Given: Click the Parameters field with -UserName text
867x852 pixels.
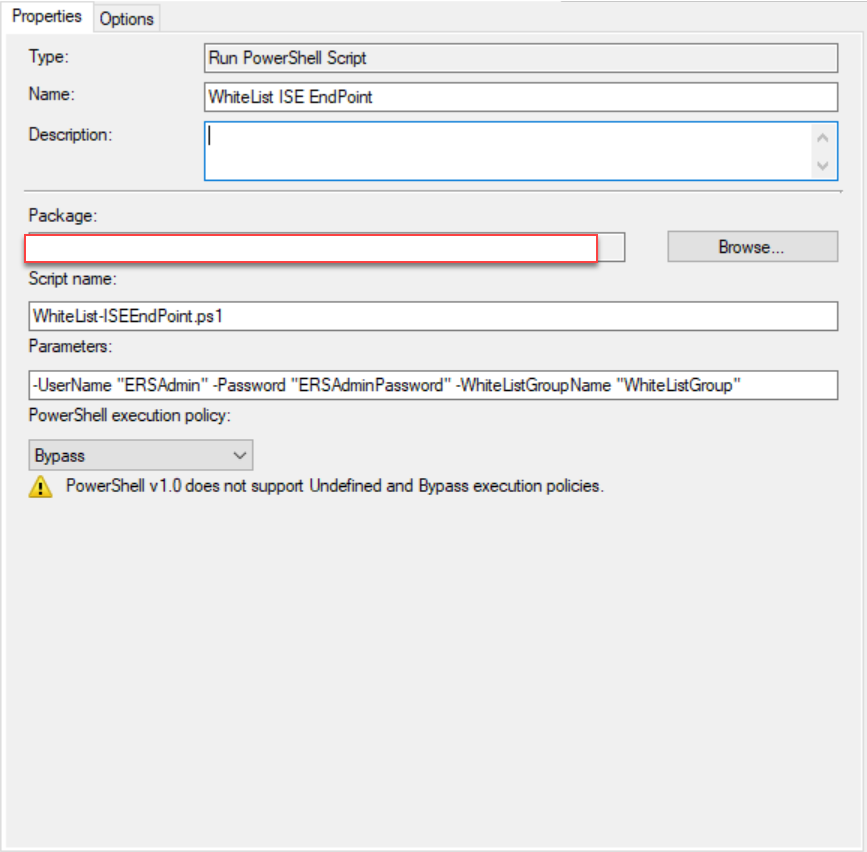Looking at the screenshot, I should tap(433, 385).
